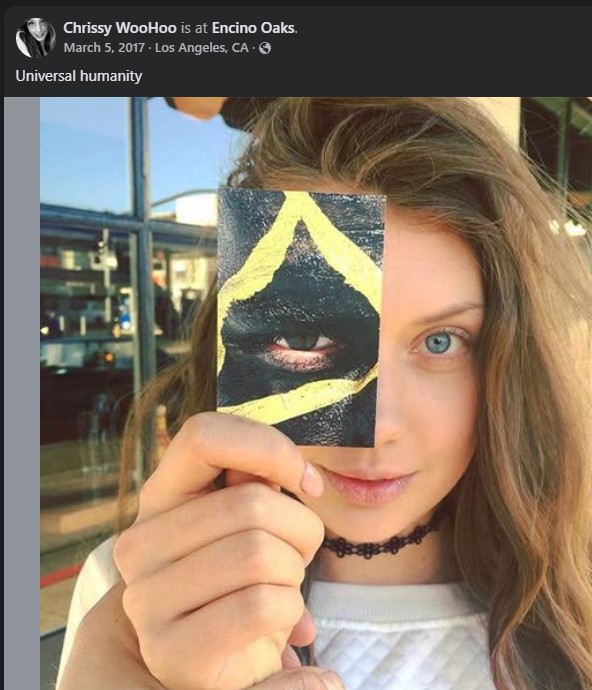Click the black choker necklace in photo
The height and width of the screenshot is (690, 592).
[382, 540]
